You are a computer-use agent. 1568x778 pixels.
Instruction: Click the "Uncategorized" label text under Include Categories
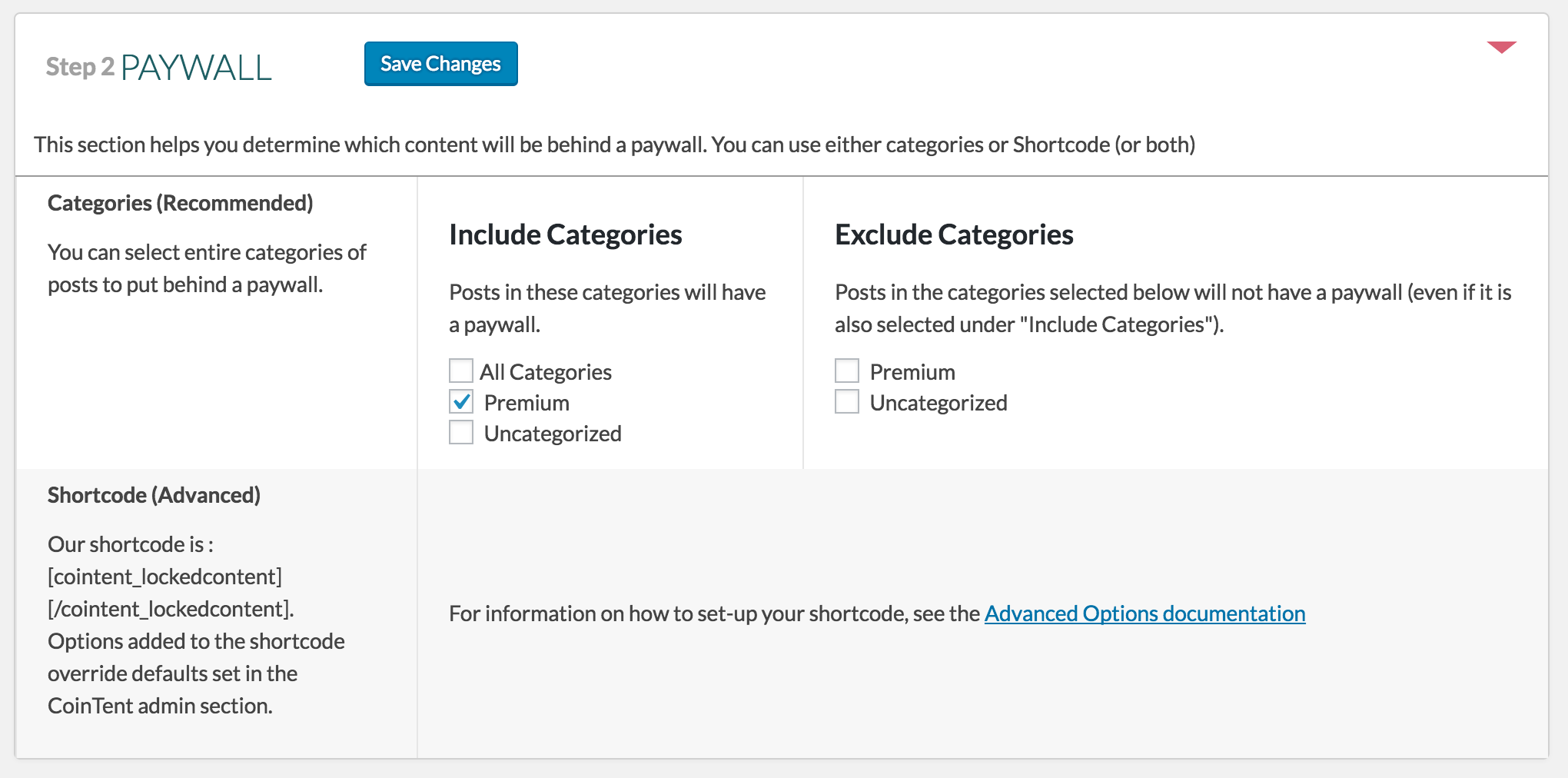pos(553,434)
